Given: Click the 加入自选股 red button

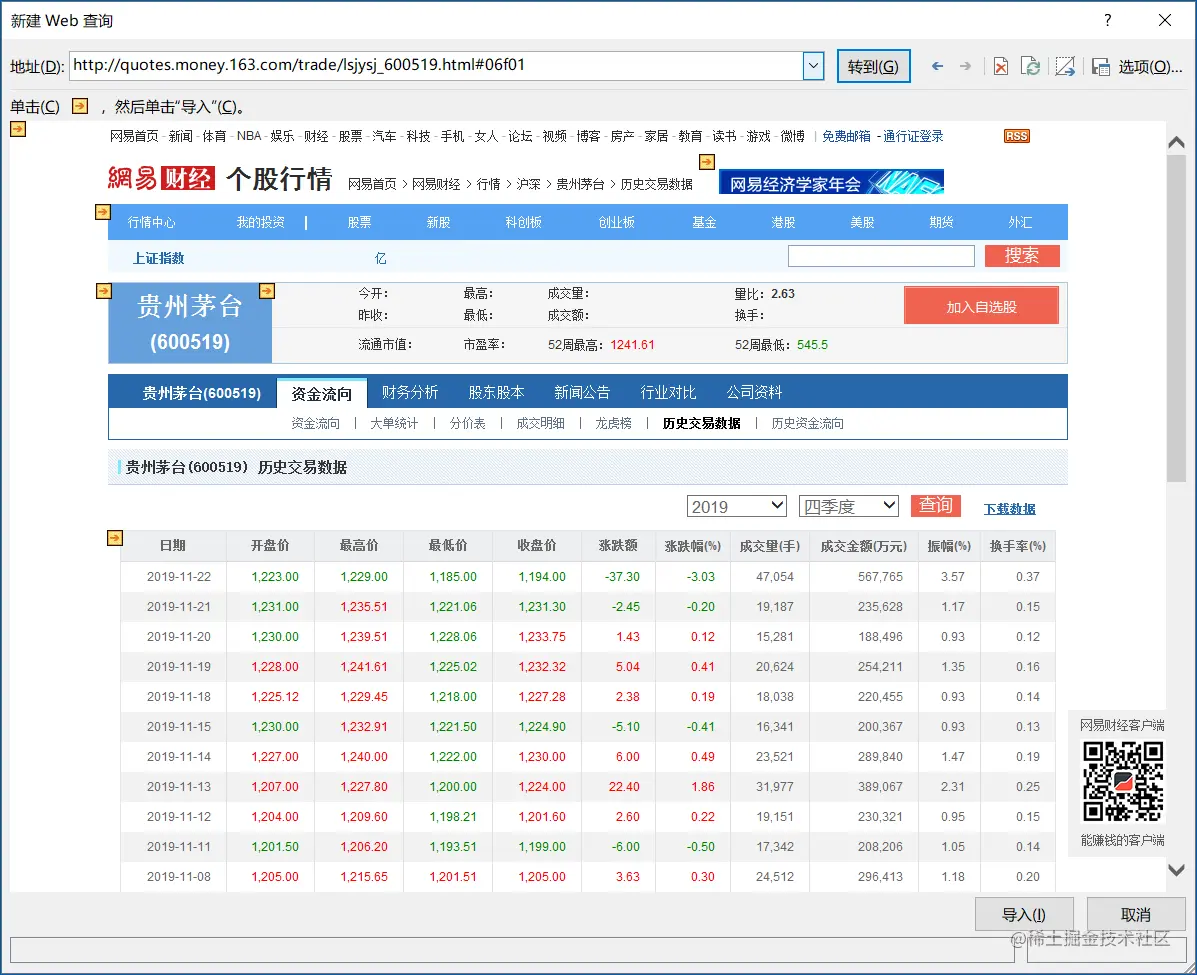Looking at the screenshot, I should click(x=981, y=305).
